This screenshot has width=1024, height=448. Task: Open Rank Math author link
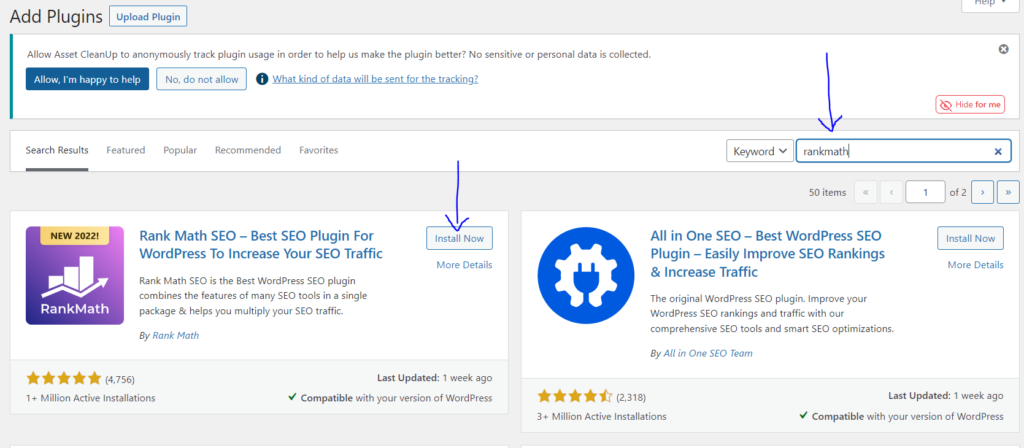(x=176, y=336)
